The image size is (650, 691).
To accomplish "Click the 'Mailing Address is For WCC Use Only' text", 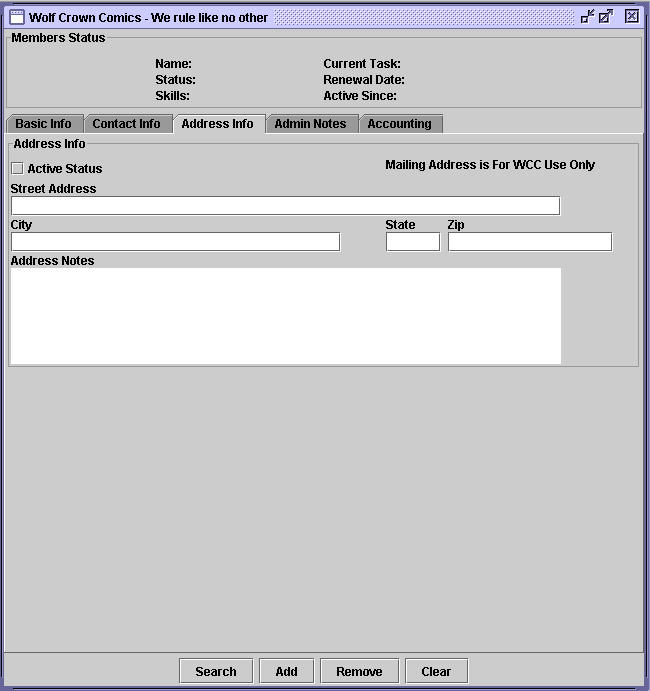I will click(490, 165).
